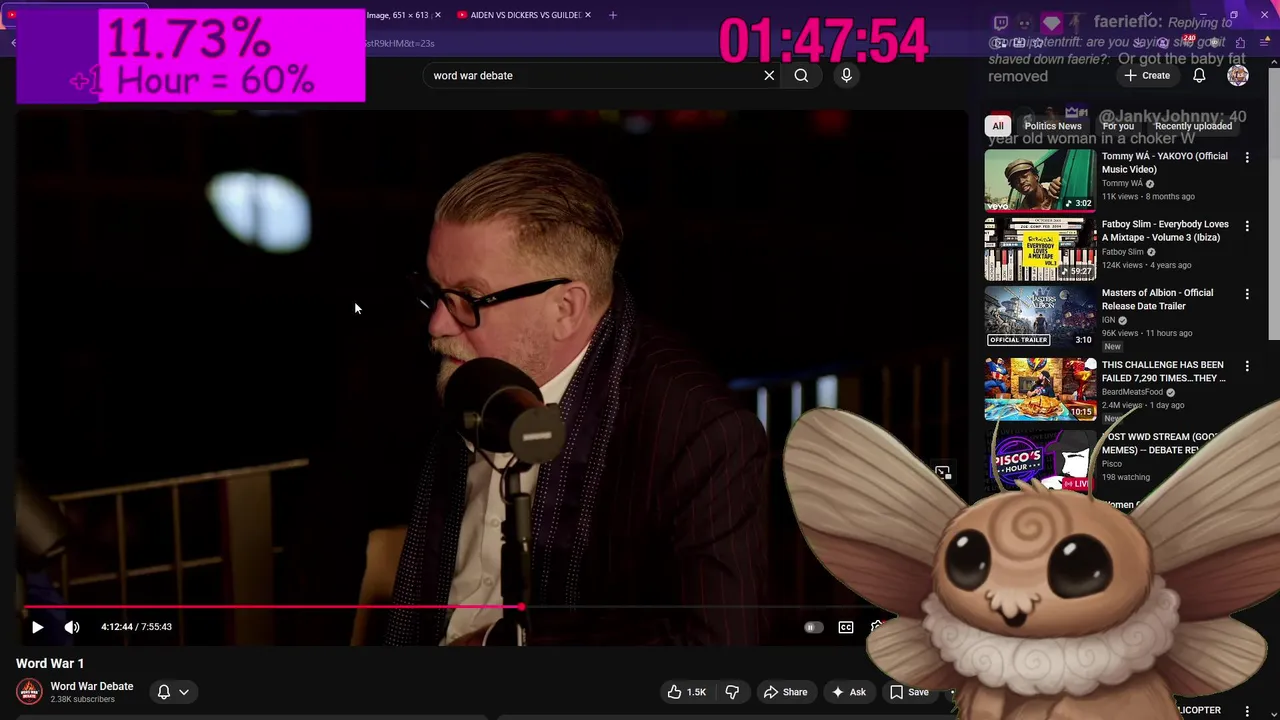Open the Tommy WÁ YAKOYO video thumbnail
The height and width of the screenshot is (720, 1280).
tap(1040, 180)
